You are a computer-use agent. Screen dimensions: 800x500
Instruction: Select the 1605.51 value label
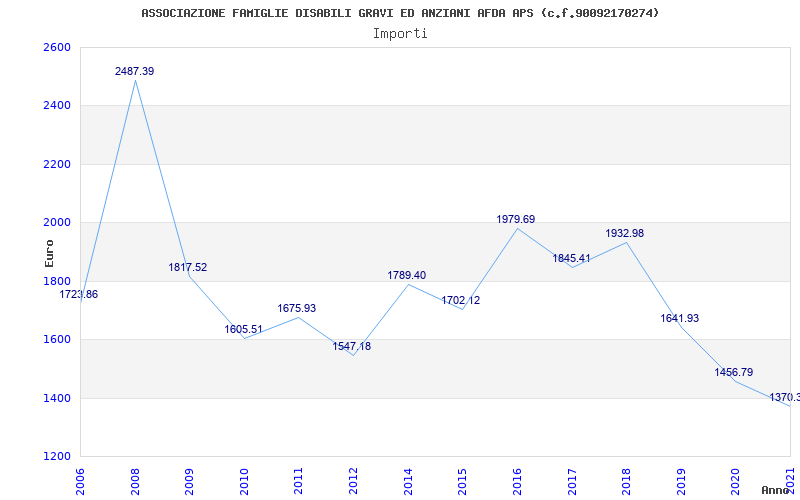pyautogui.click(x=243, y=330)
